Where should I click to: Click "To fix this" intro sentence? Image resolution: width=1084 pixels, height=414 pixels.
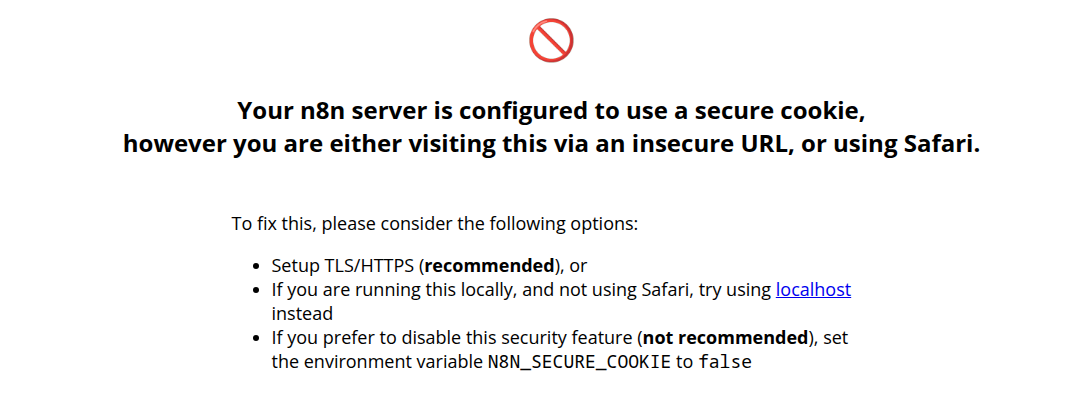click(434, 224)
